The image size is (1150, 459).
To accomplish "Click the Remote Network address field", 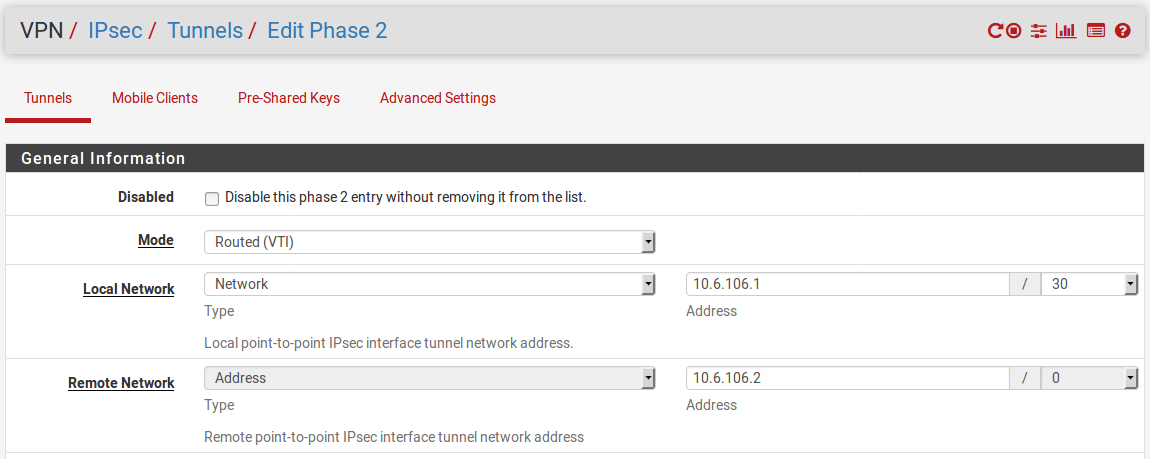I will point(848,378).
